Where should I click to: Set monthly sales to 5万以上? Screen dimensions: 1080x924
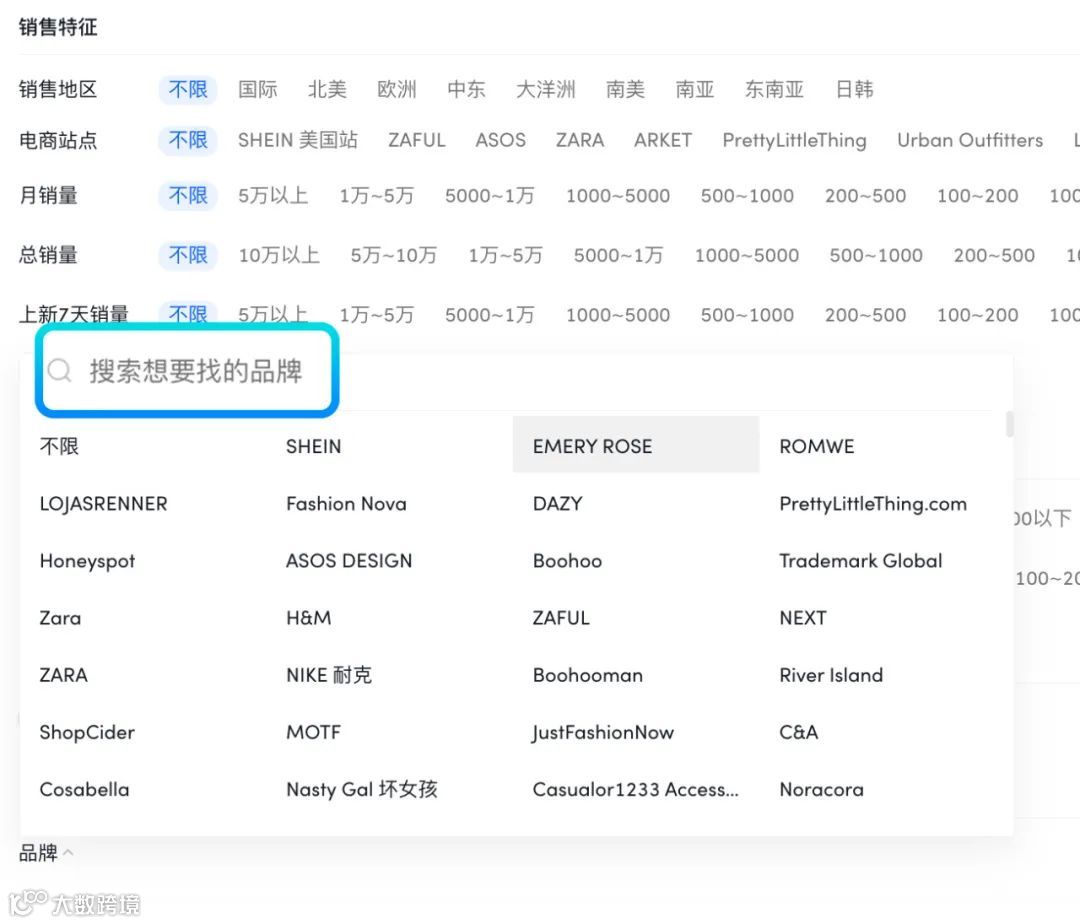[273, 196]
